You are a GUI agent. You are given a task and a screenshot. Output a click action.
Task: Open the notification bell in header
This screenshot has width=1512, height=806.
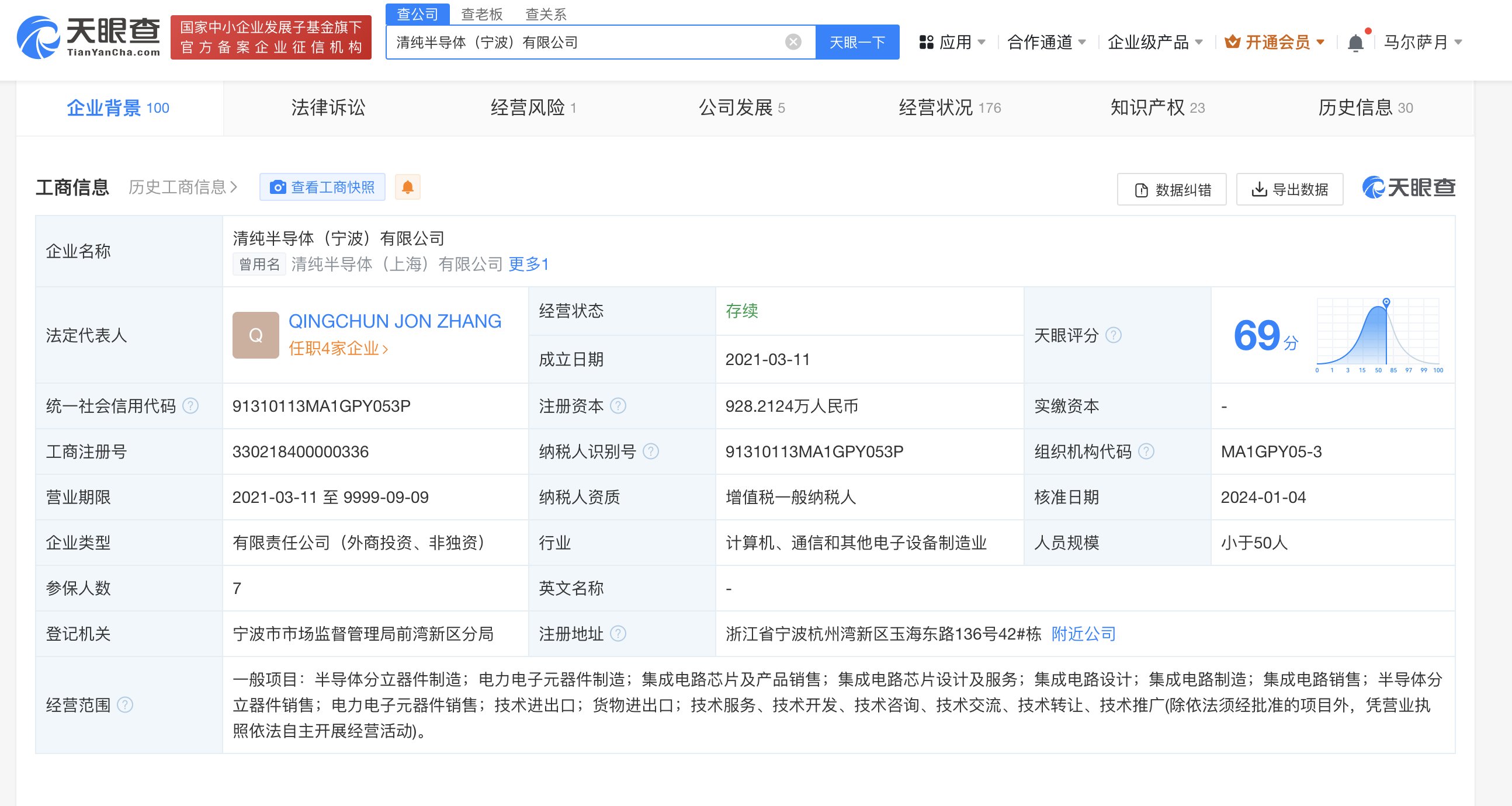pos(1355,43)
